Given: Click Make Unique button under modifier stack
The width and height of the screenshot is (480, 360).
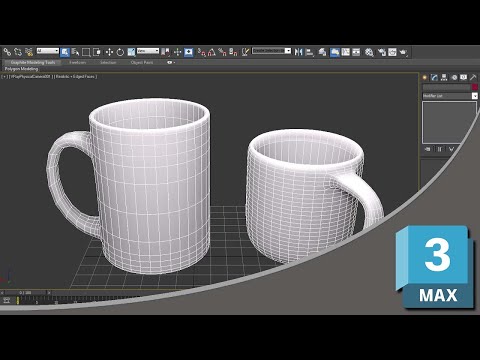Looking at the screenshot, I should pos(451,149).
